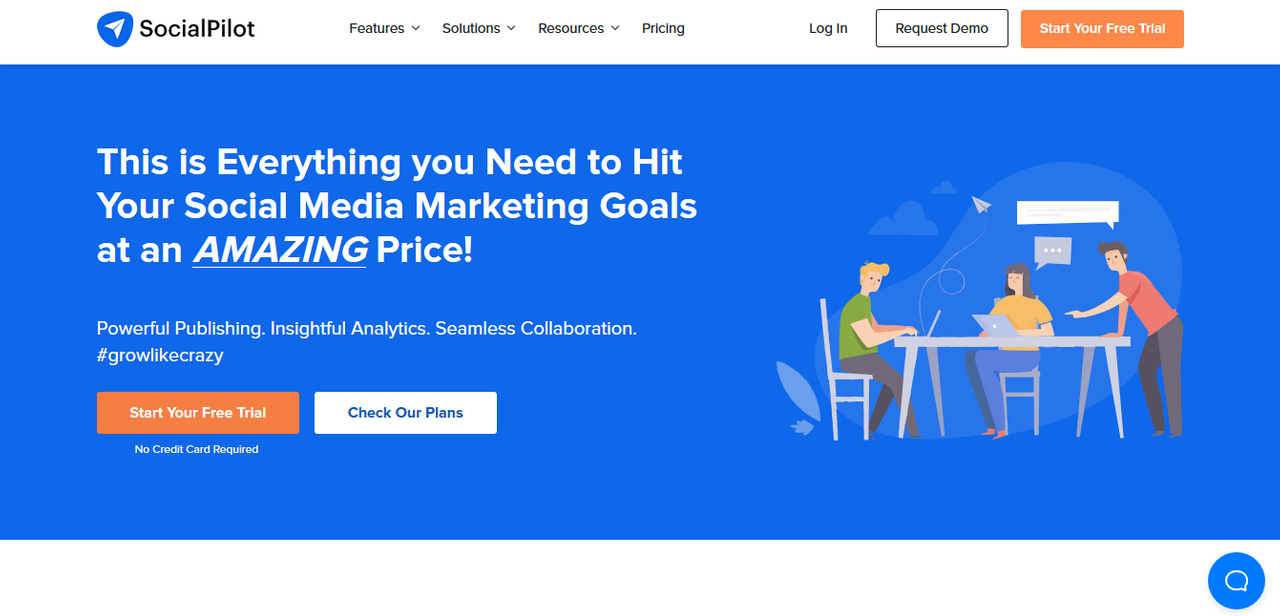Image resolution: width=1280 pixels, height=616 pixels.
Task: Click the SocialPilot paper plane logo icon
Action: (x=115, y=29)
